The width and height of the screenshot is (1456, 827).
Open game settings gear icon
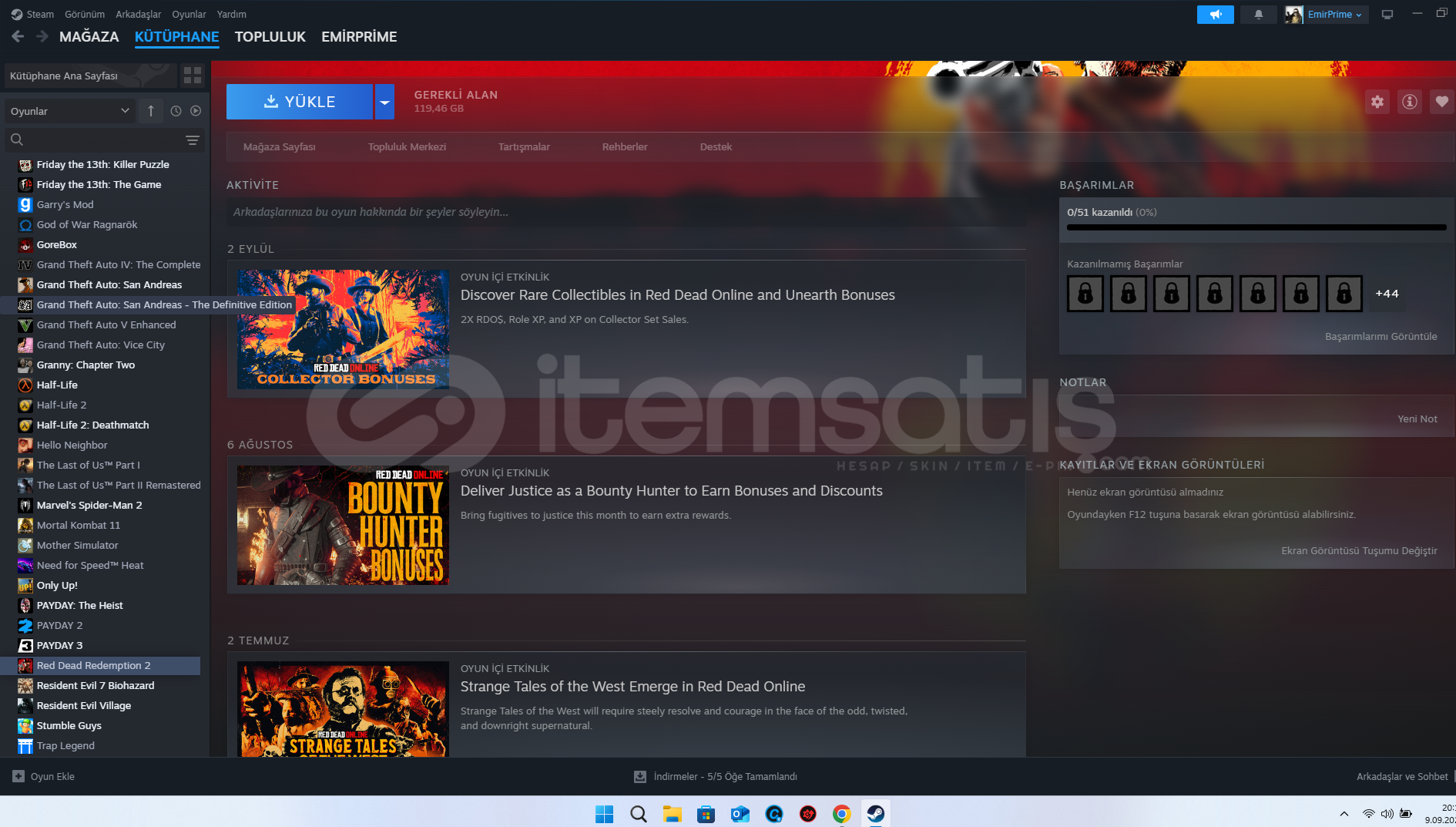[1377, 102]
